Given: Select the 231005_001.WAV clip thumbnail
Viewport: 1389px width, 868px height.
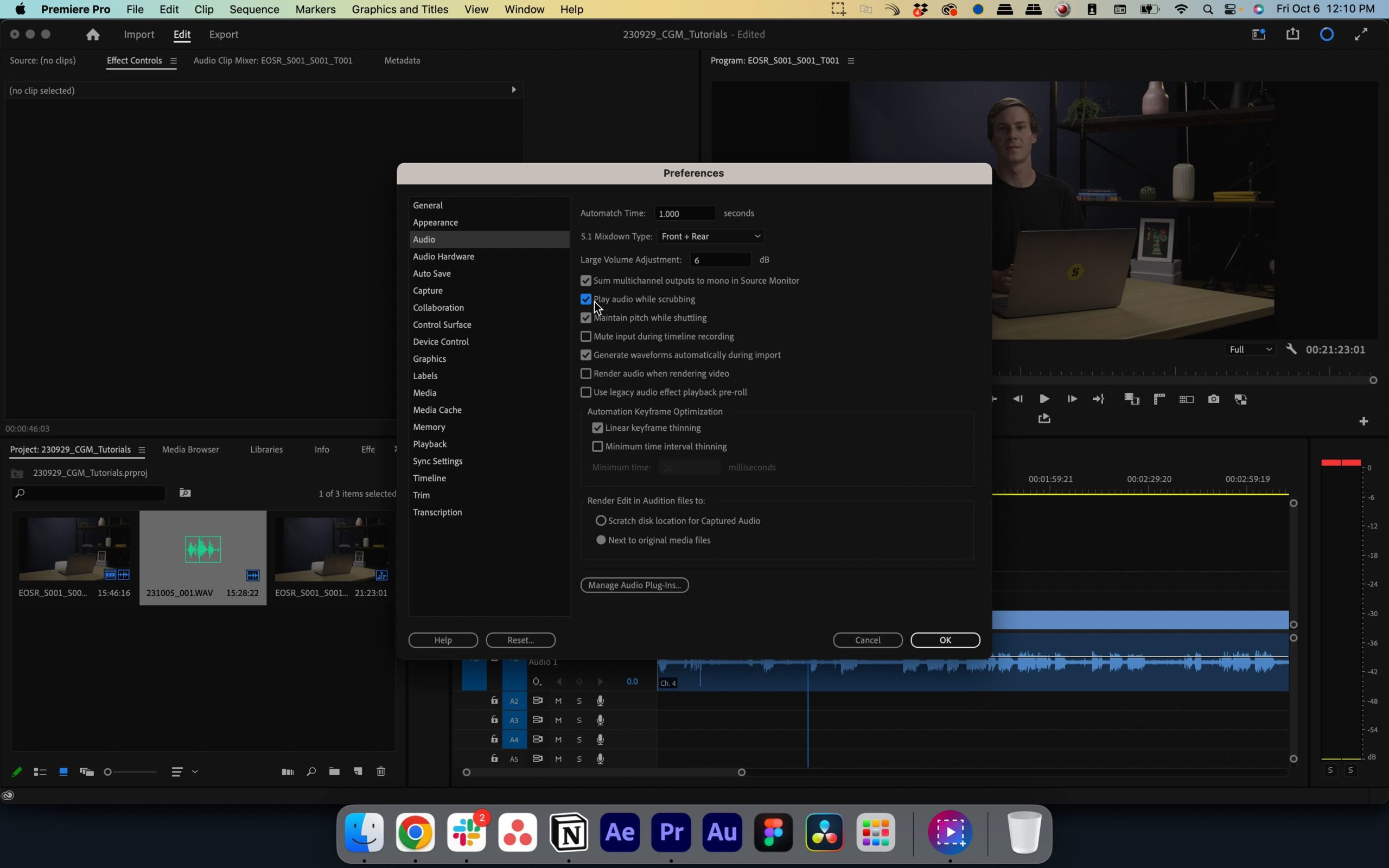Looking at the screenshot, I should pos(202,548).
